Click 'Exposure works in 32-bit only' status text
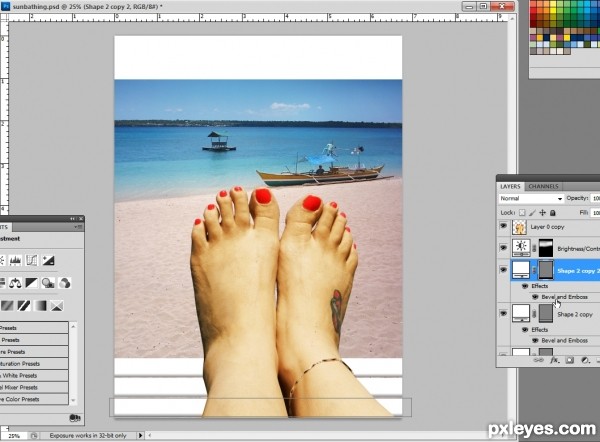Screen dimensions: 600x442 [x=88, y=435]
